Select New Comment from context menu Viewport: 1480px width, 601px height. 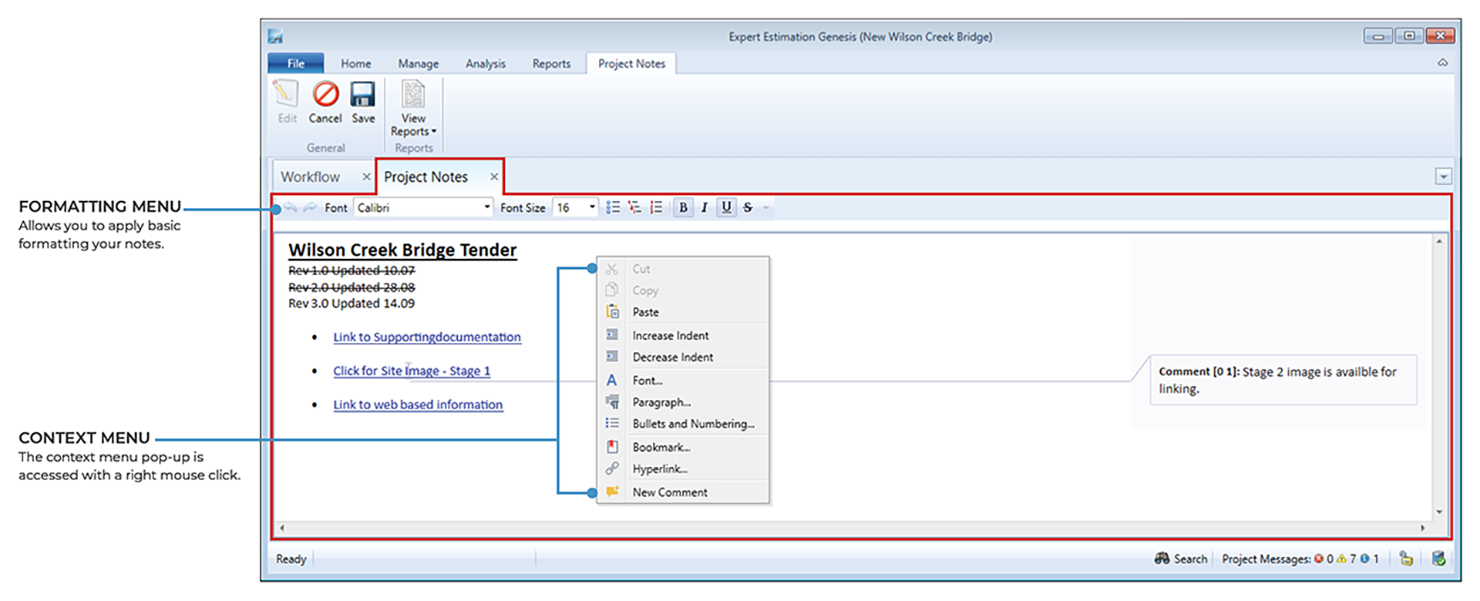coord(669,492)
